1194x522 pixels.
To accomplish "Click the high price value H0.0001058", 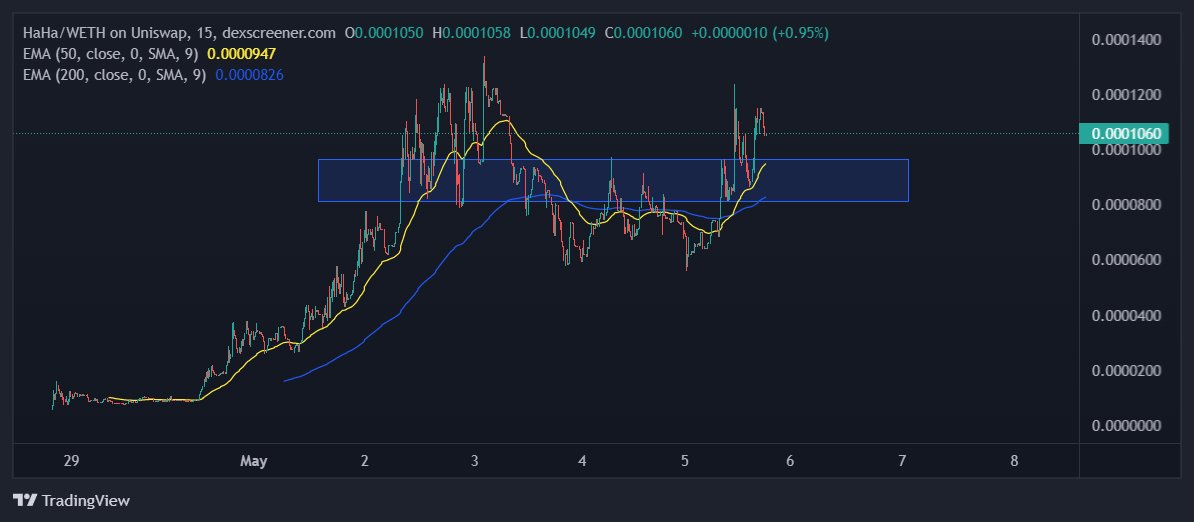I will [x=471, y=33].
